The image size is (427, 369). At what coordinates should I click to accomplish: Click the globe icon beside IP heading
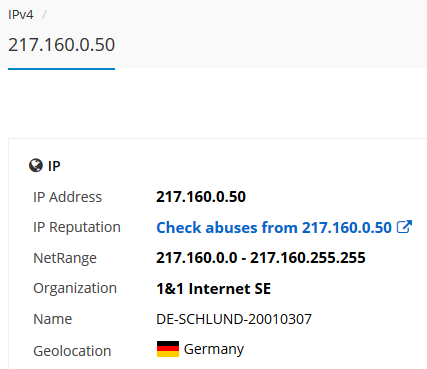(36, 165)
